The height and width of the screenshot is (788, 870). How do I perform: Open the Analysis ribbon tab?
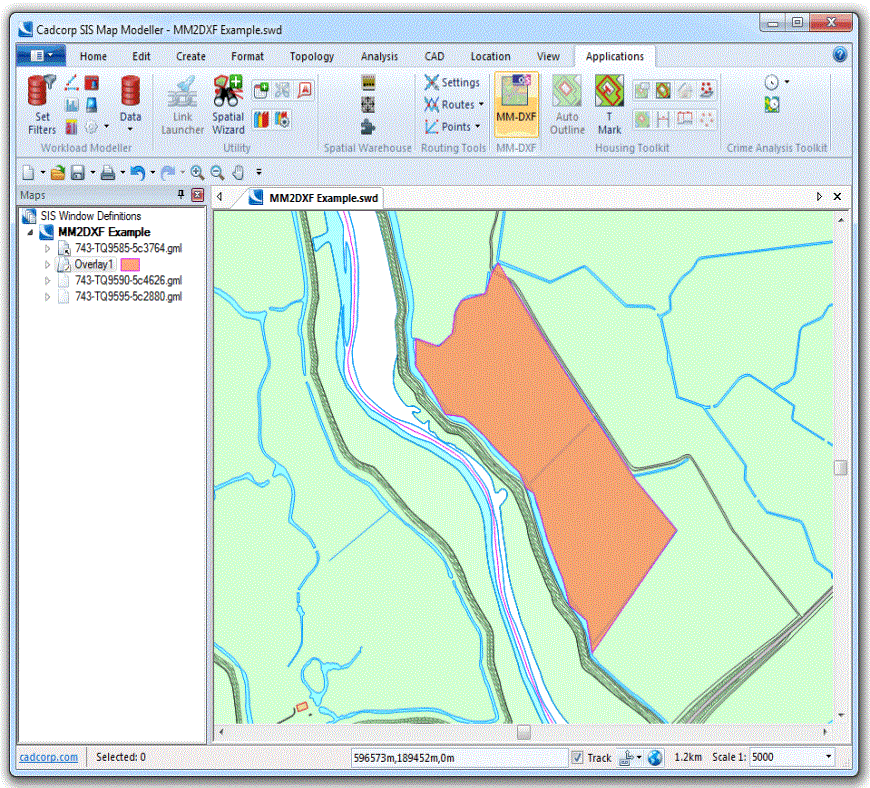pos(380,57)
